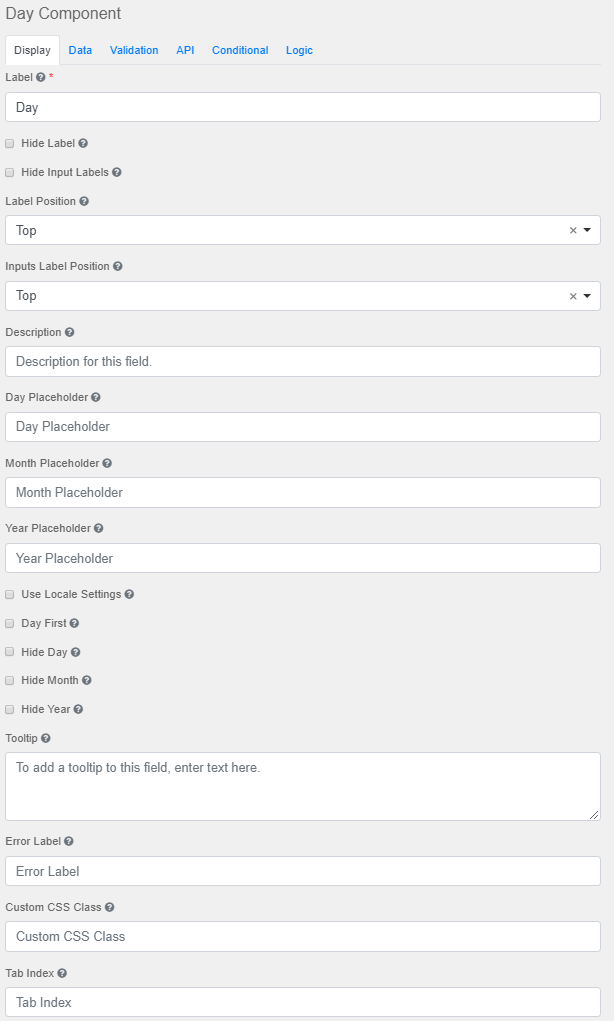Image resolution: width=614 pixels, height=1021 pixels.
Task: Click help icon next to Description
Action: tap(69, 332)
